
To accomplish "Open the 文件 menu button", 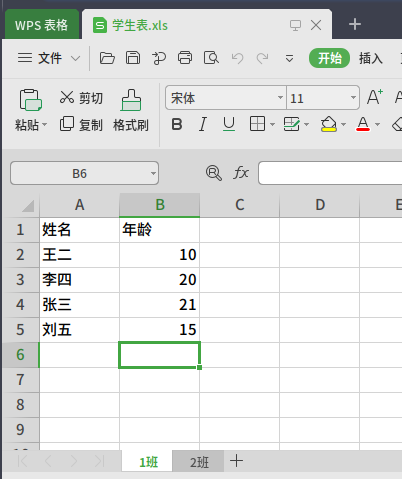I will 49,58.
